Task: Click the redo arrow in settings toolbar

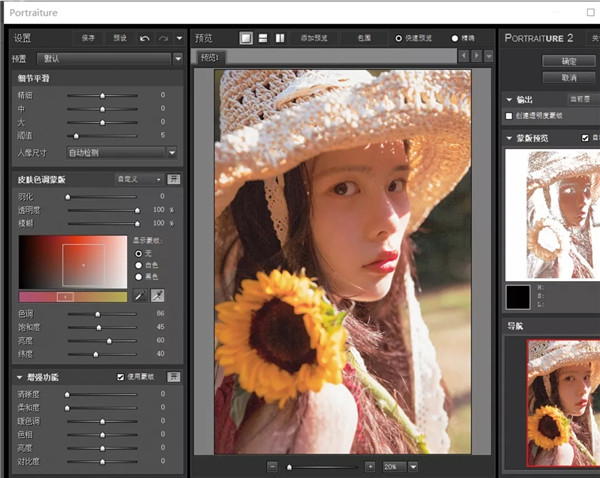Action: [163, 38]
